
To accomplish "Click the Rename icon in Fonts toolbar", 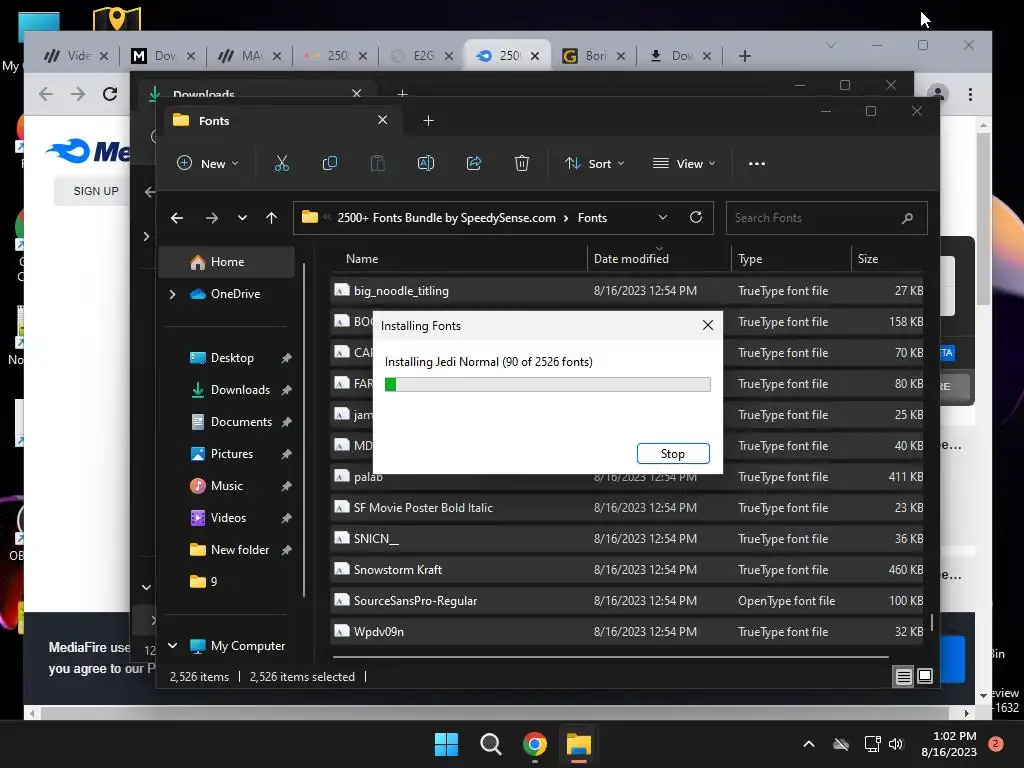I will [x=426, y=163].
